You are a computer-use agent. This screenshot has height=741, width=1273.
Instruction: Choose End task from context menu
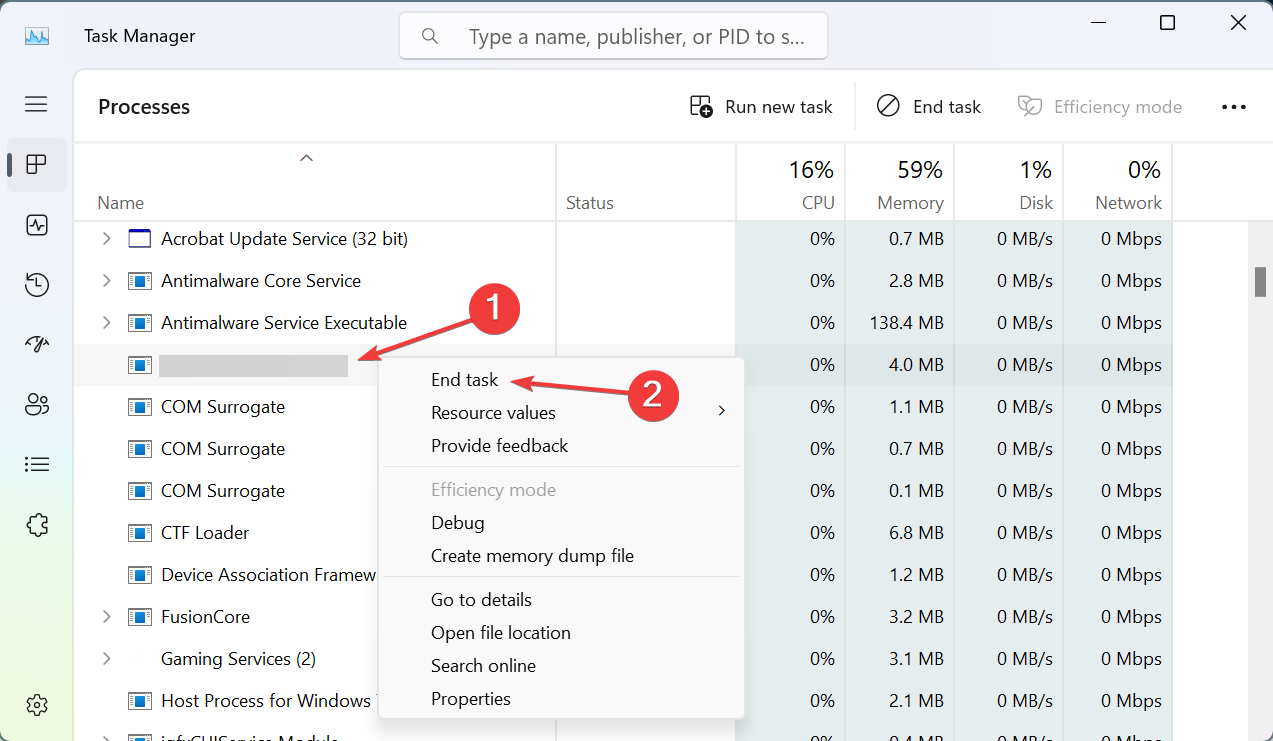point(465,380)
